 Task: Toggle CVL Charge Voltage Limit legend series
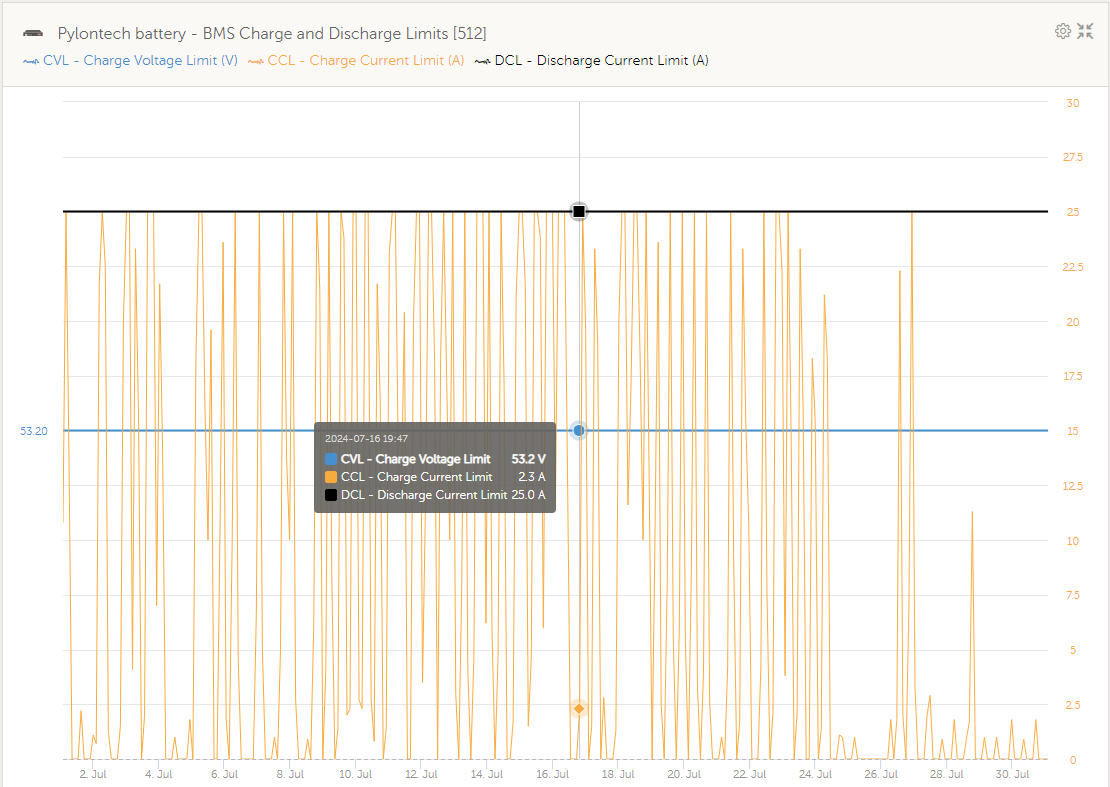tap(130, 60)
